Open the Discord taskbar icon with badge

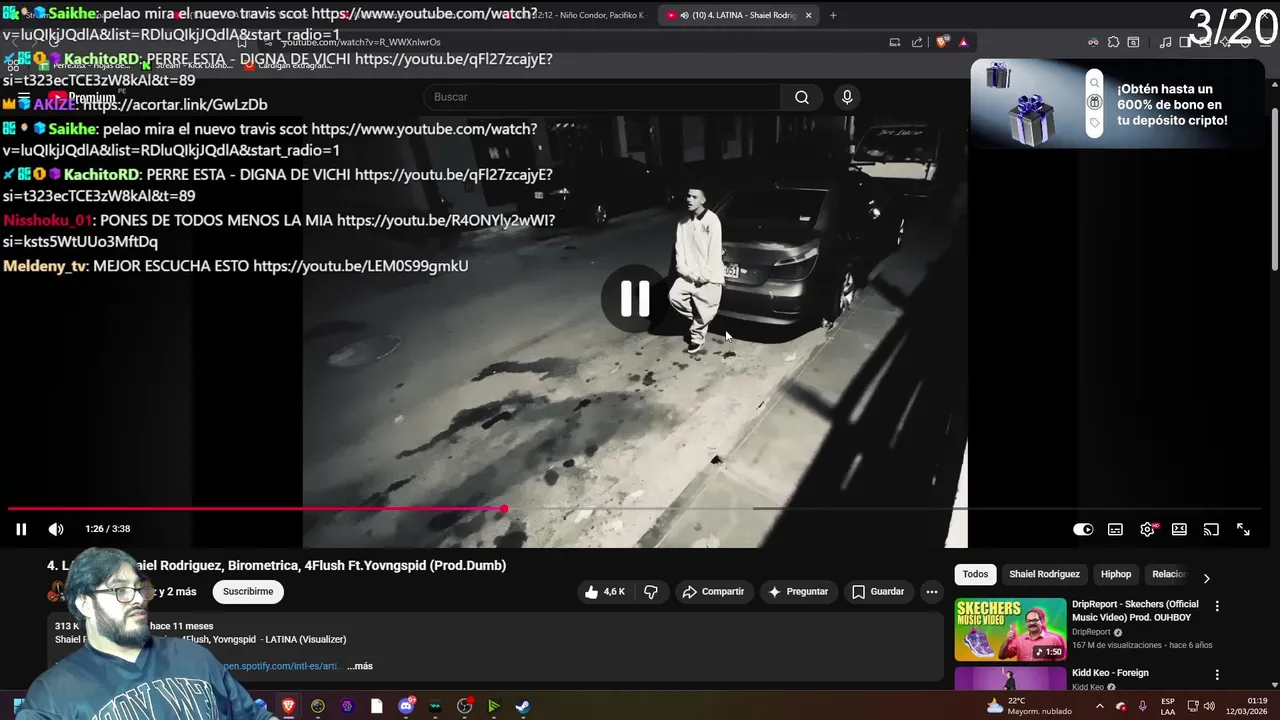click(406, 706)
